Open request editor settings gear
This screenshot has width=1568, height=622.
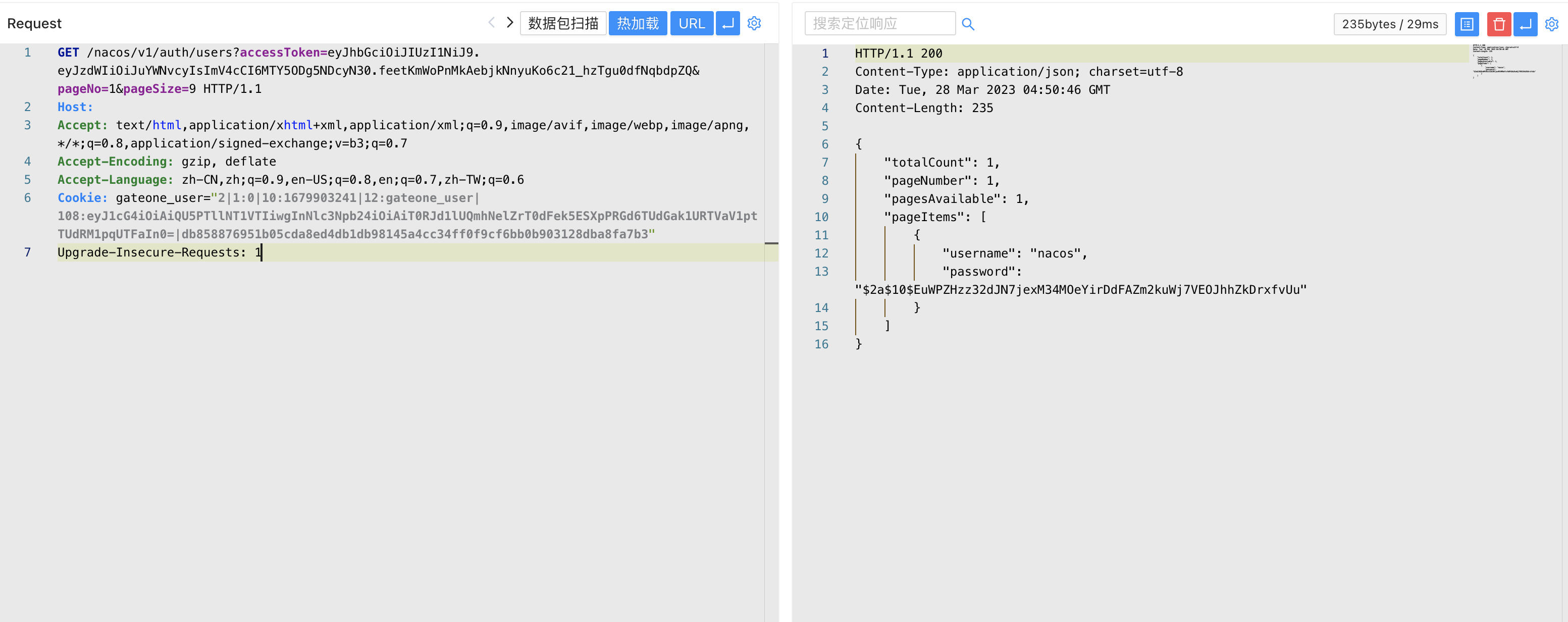click(x=754, y=23)
